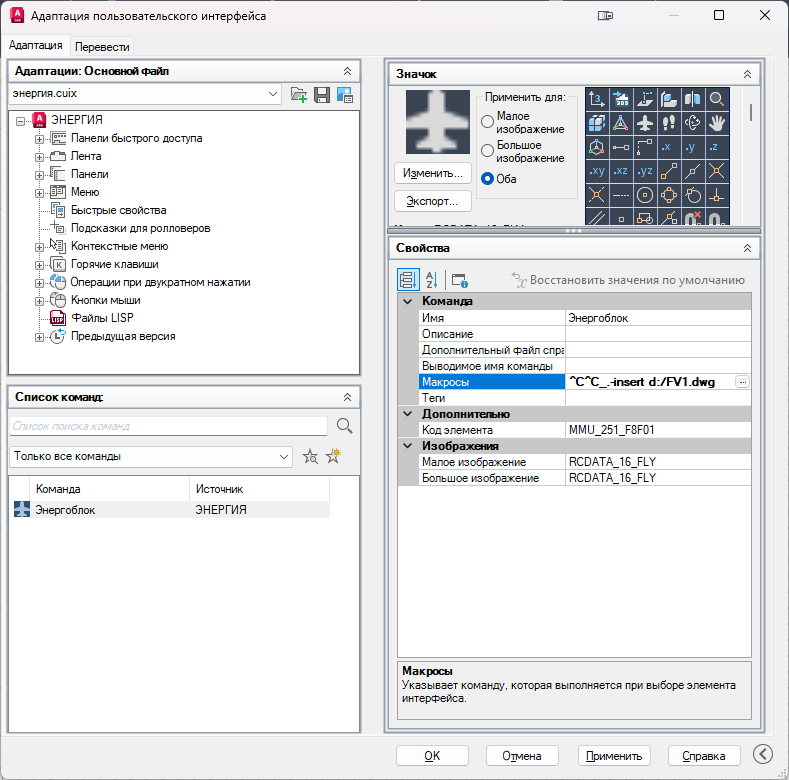Open the энергия.cuix file dropdown
This screenshot has width=789, height=780.
coord(273,94)
